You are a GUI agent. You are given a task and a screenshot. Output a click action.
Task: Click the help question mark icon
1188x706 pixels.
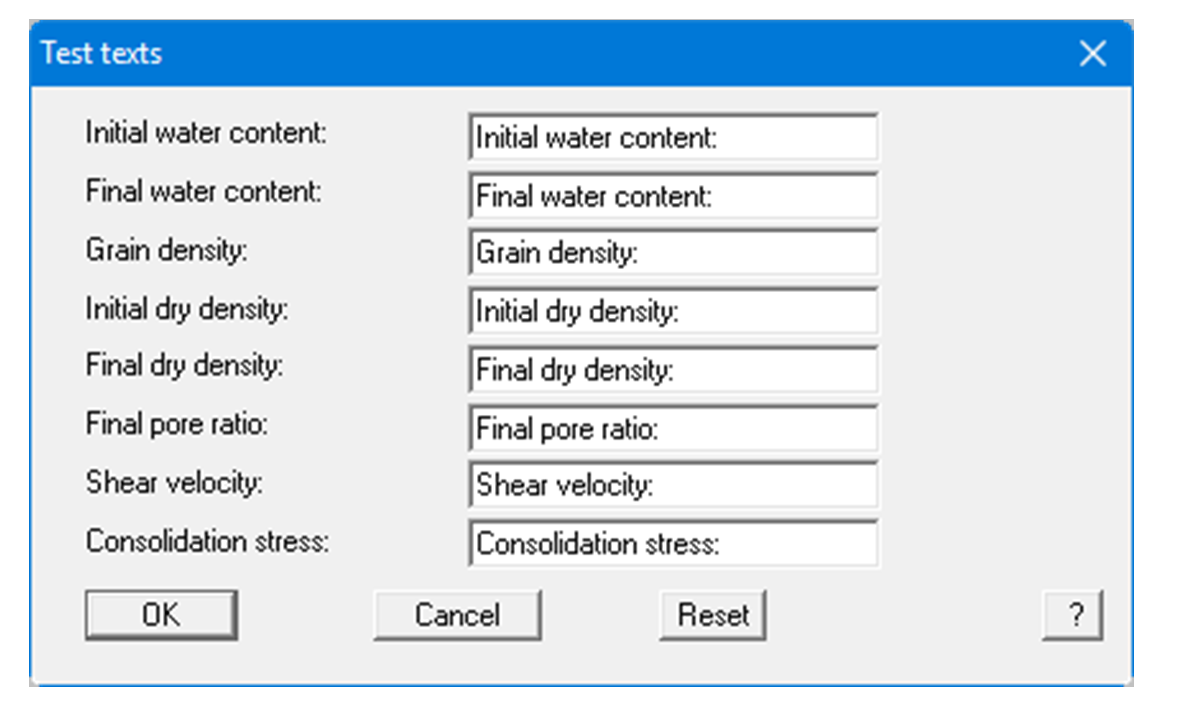click(x=1073, y=615)
